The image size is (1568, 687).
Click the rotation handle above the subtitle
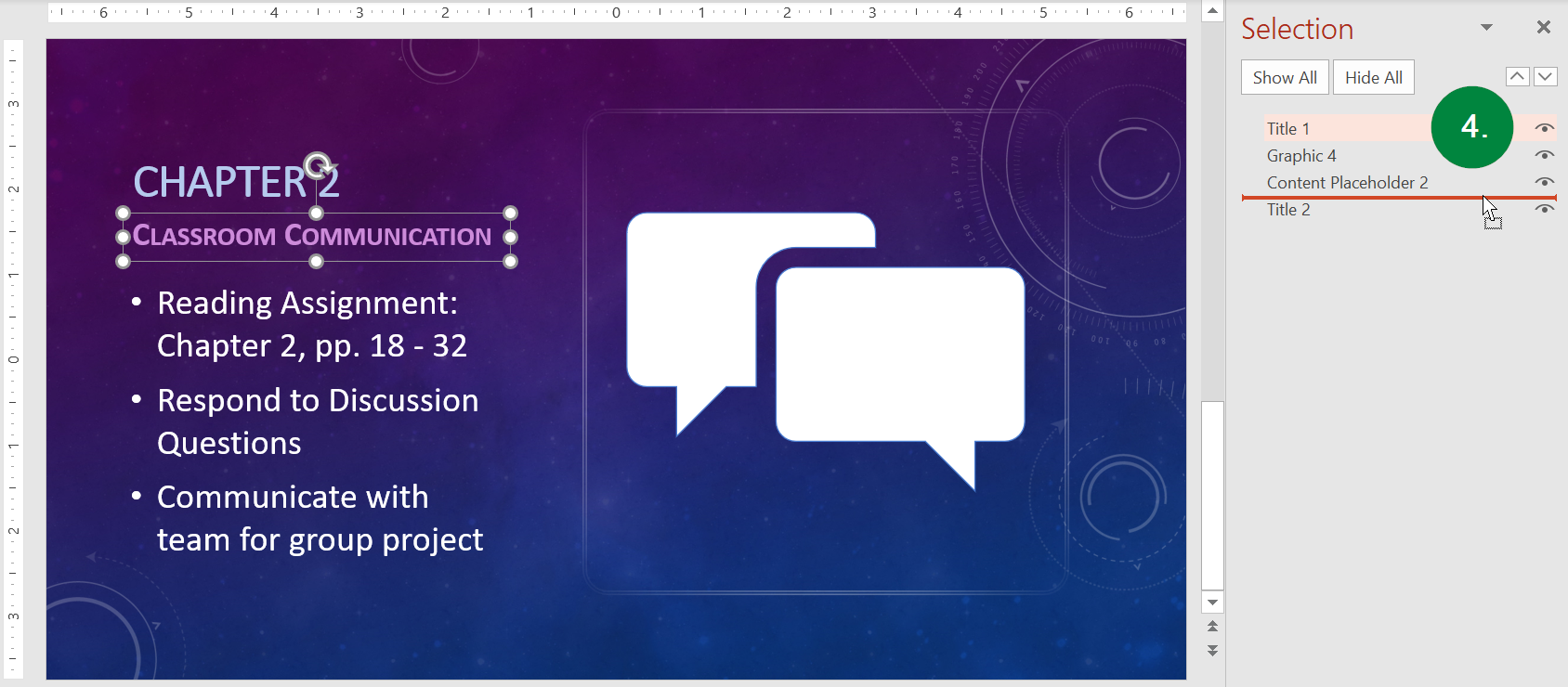(x=318, y=166)
